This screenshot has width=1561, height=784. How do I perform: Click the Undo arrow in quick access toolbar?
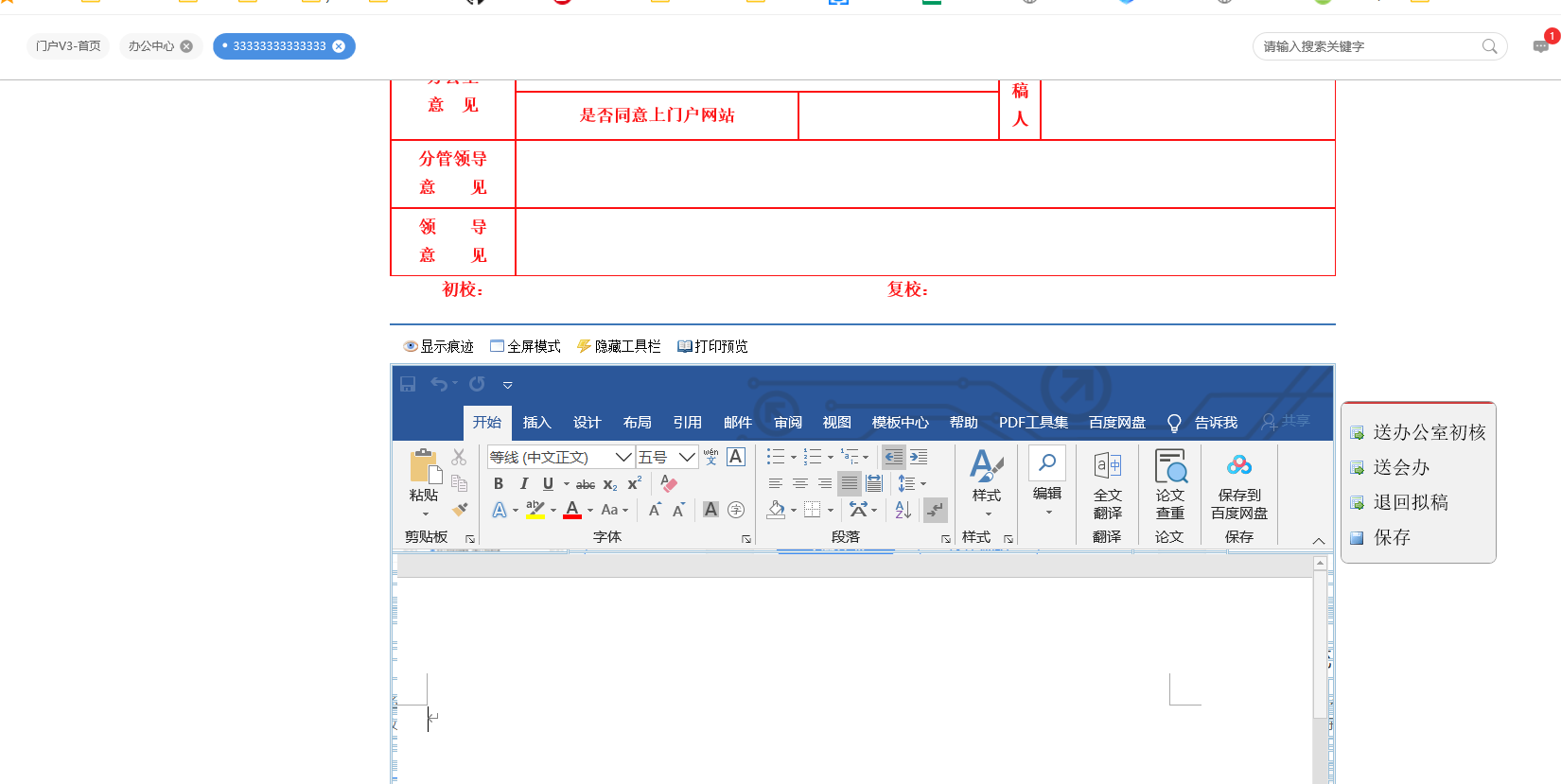click(x=440, y=384)
